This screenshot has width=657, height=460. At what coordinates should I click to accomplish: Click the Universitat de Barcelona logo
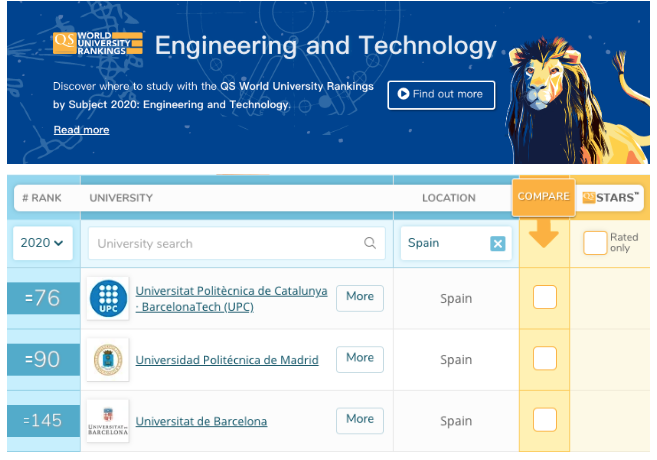tap(107, 421)
